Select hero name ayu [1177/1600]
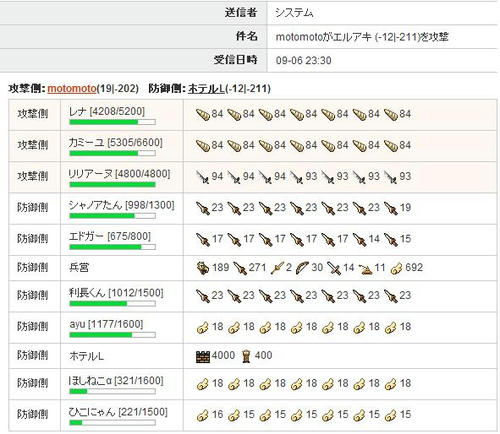 106,324
